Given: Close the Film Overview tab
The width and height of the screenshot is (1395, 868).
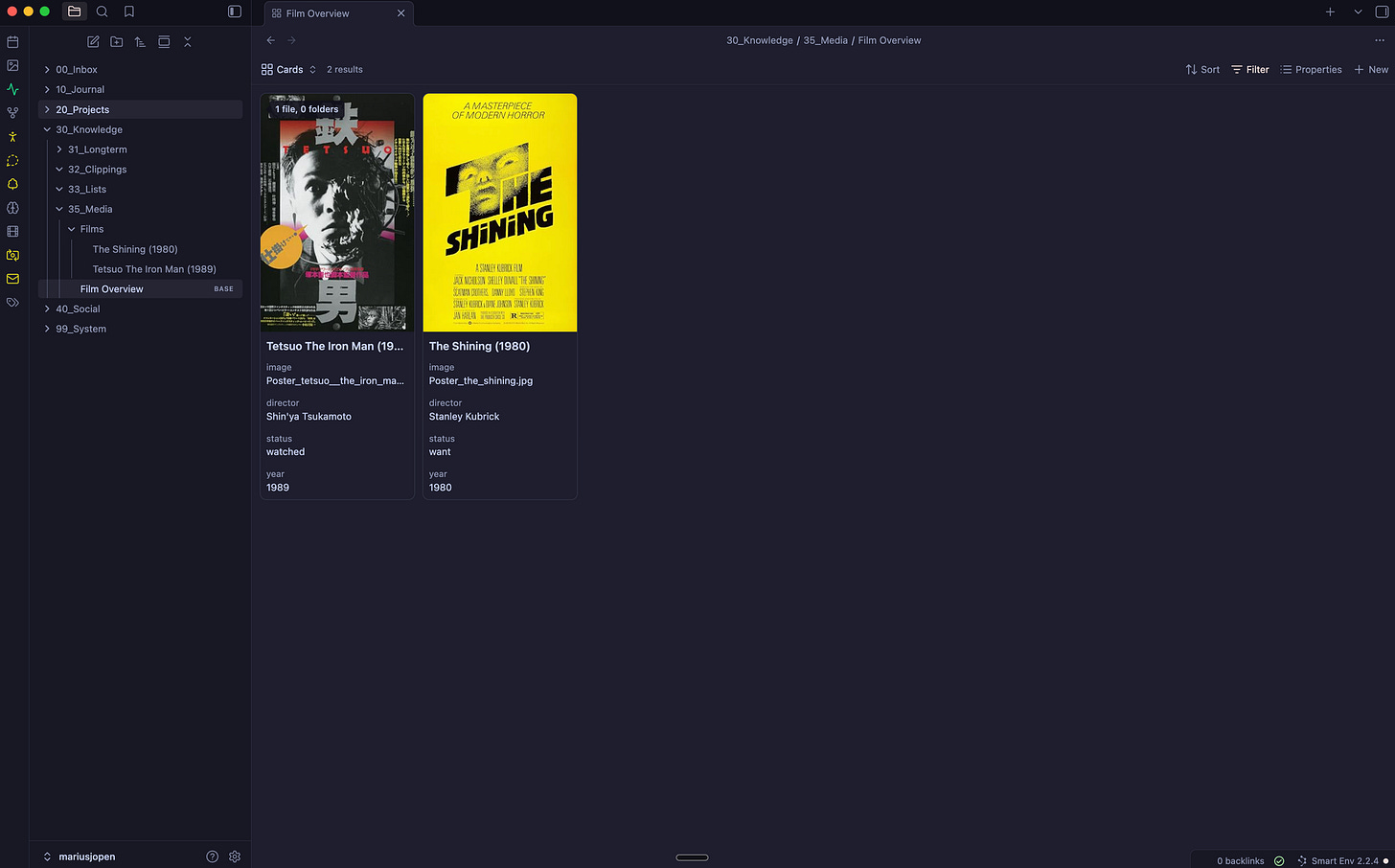Looking at the screenshot, I should pyautogui.click(x=400, y=13).
